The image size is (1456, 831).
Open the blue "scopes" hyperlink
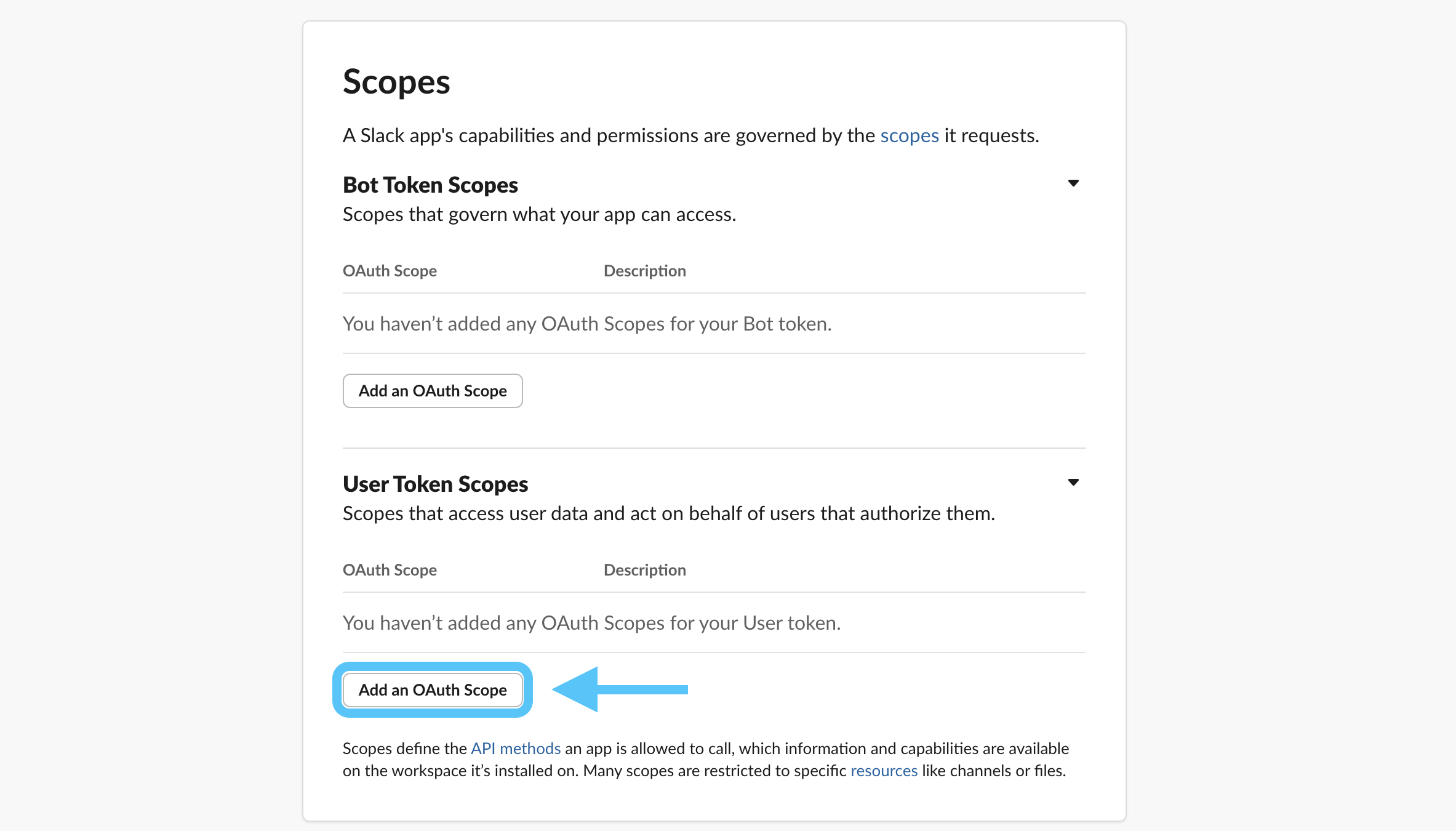[909, 135]
